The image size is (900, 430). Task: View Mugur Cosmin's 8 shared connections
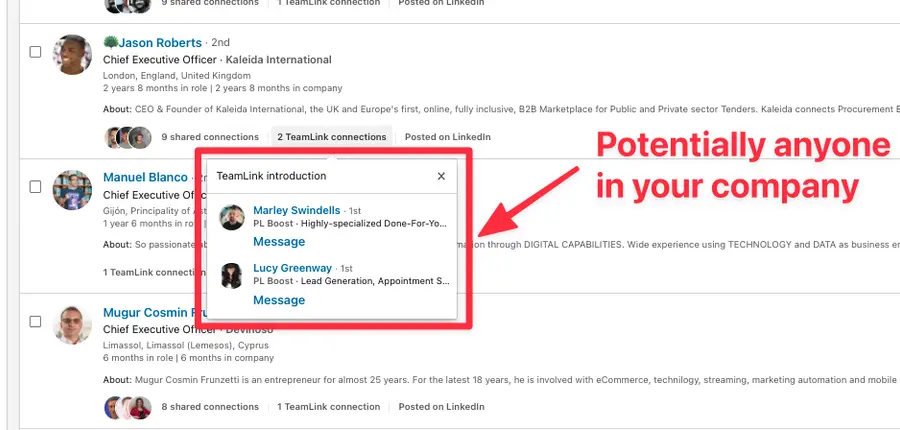[x=210, y=407]
